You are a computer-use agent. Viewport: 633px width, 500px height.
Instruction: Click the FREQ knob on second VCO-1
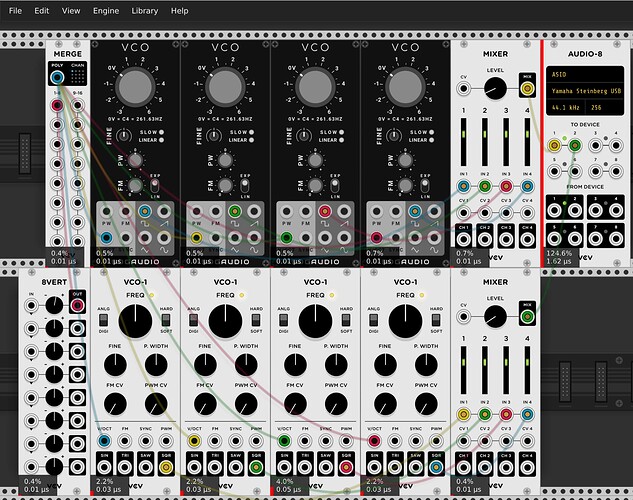click(225, 321)
